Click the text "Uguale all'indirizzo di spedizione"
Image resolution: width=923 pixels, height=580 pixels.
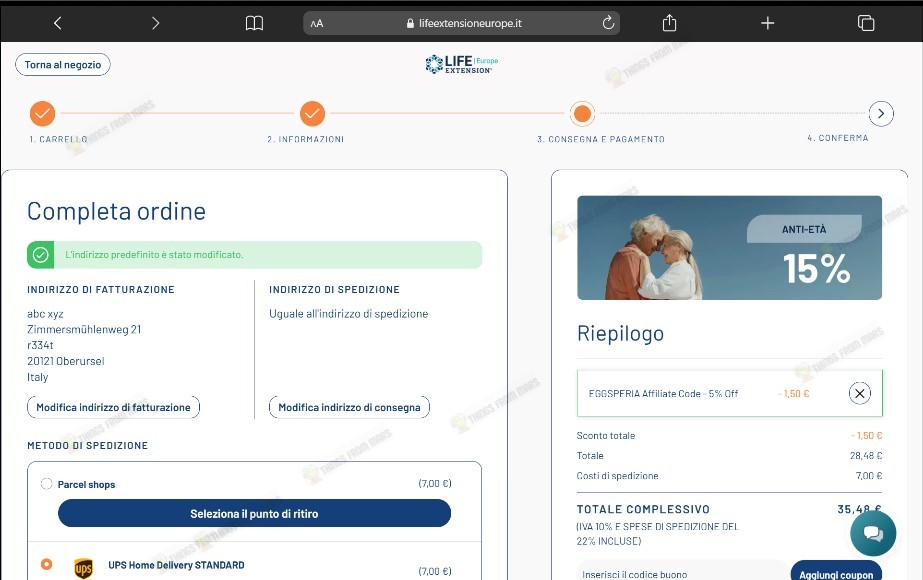(348, 314)
